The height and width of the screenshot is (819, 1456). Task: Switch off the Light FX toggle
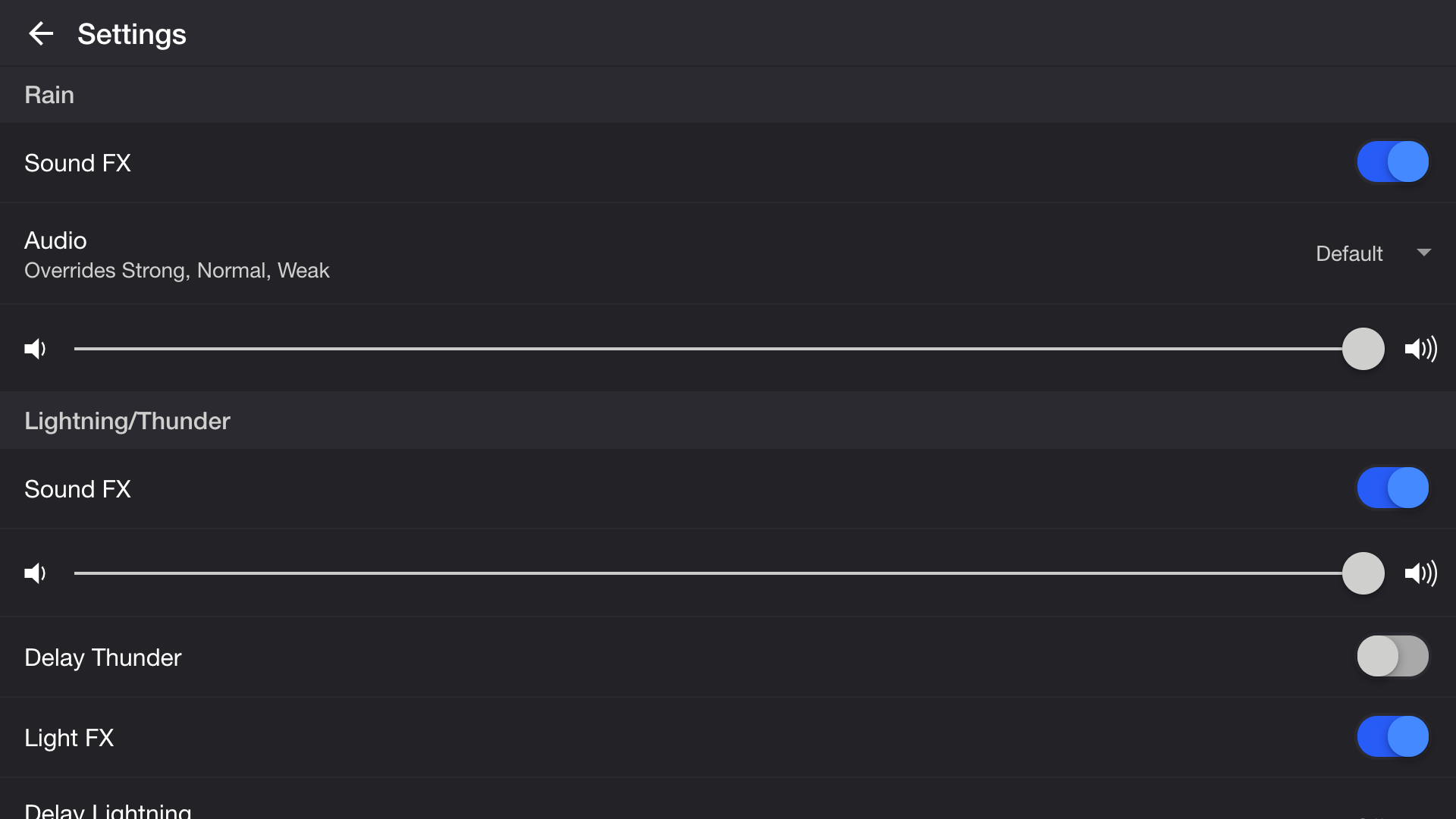[x=1392, y=737]
